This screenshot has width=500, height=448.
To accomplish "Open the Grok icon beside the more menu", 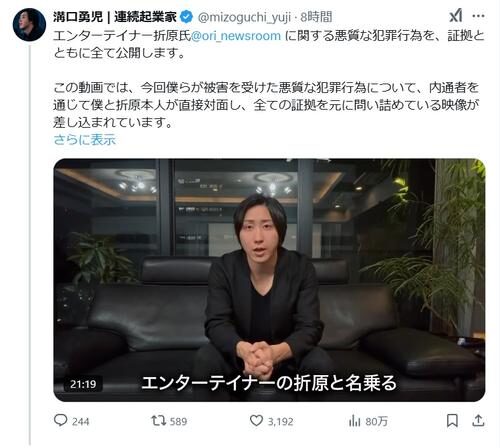I will 455,16.
